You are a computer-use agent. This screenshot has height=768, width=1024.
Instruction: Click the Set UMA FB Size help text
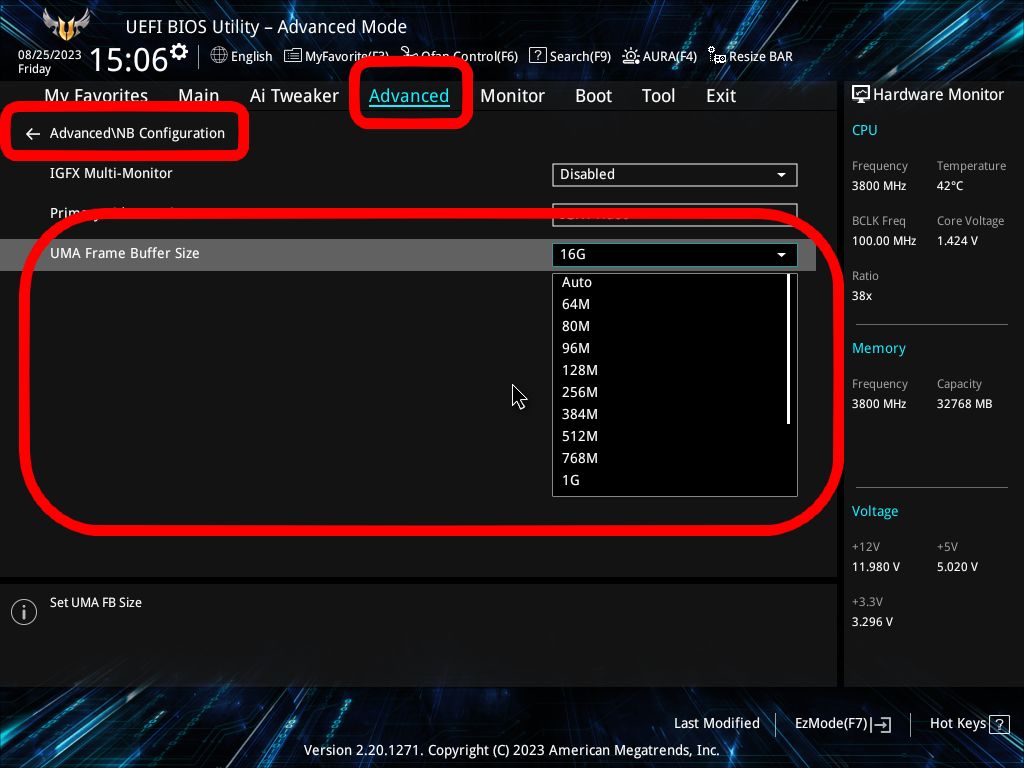pos(96,603)
